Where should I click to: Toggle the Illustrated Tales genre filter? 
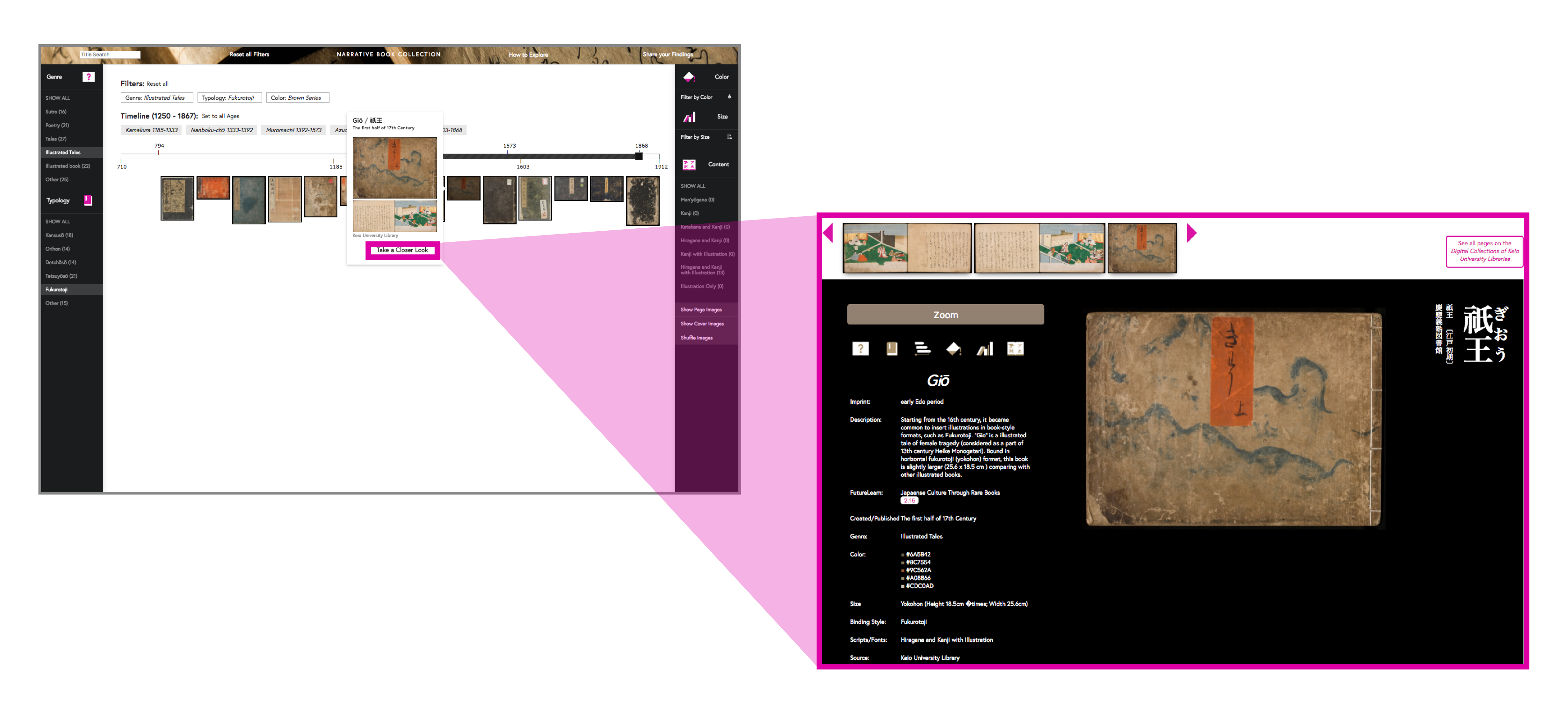(x=72, y=152)
